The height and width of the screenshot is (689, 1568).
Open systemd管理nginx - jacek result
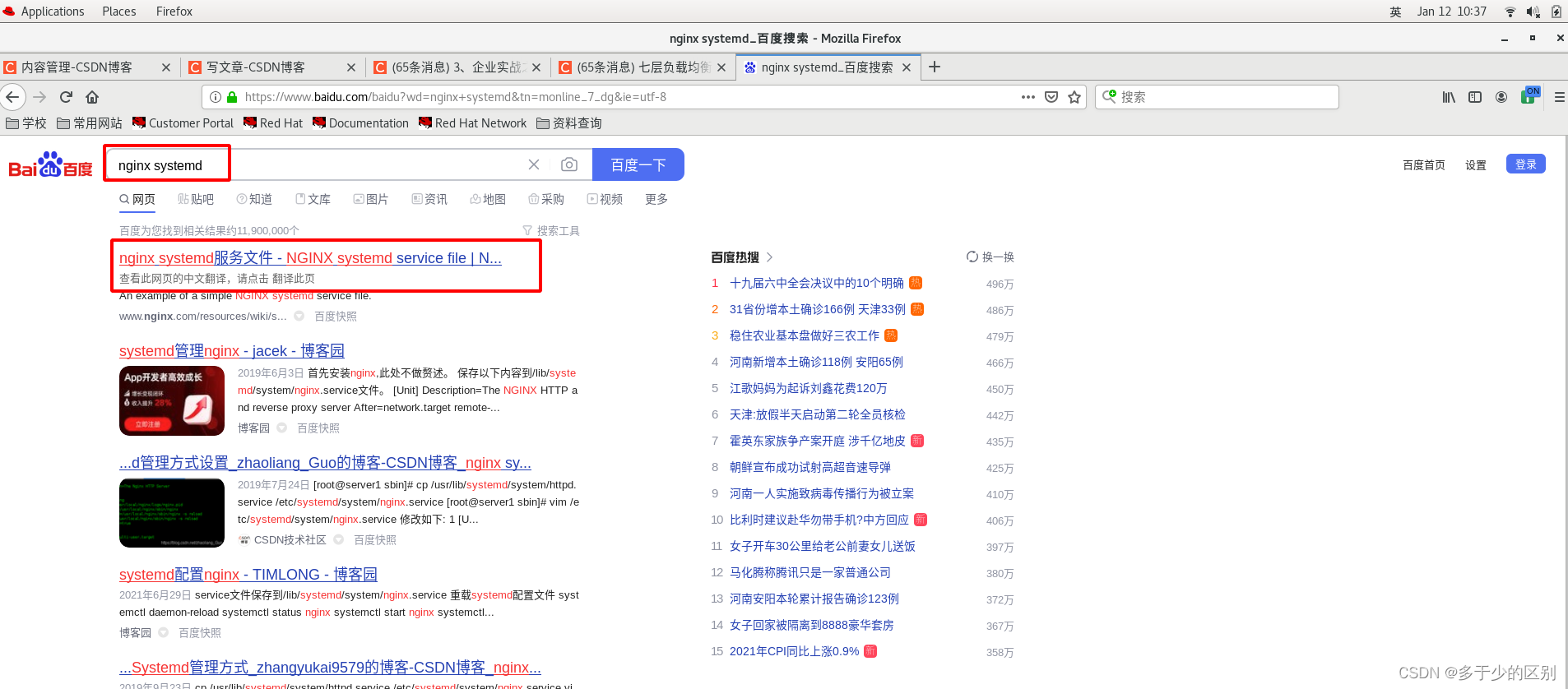point(232,351)
